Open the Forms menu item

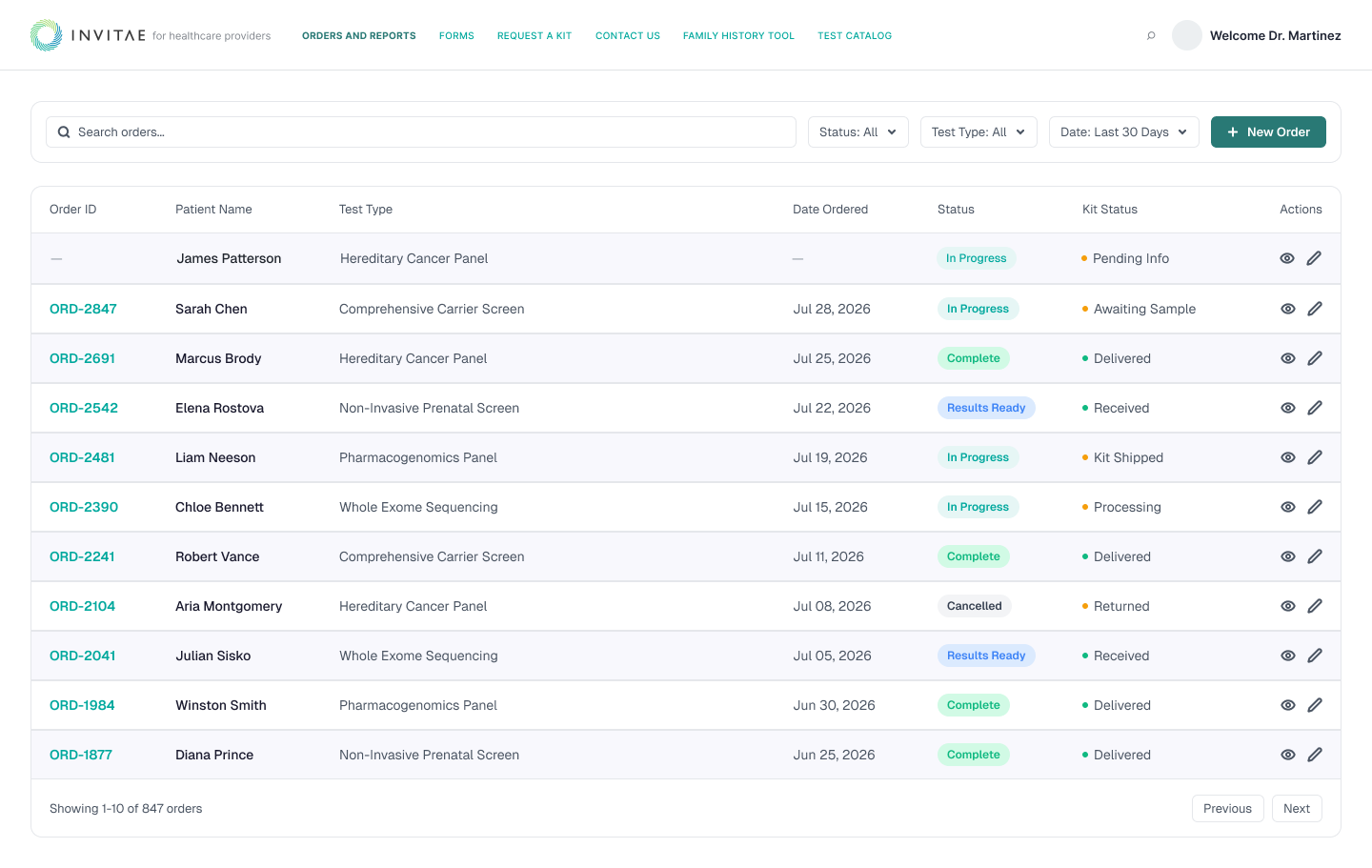(x=456, y=36)
